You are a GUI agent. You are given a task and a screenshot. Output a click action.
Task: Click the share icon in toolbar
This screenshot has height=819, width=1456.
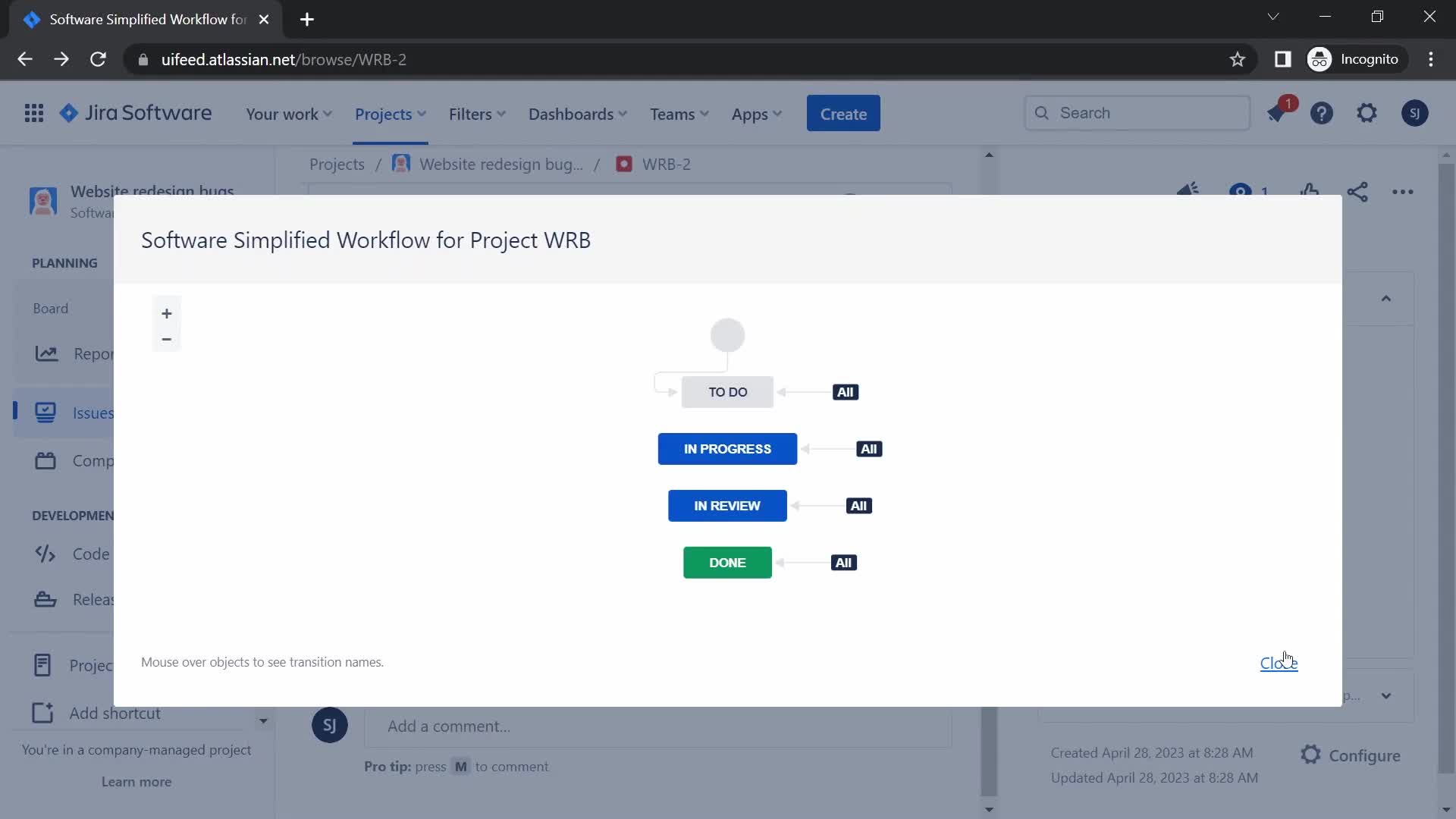pyautogui.click(x=1357, y=192)
